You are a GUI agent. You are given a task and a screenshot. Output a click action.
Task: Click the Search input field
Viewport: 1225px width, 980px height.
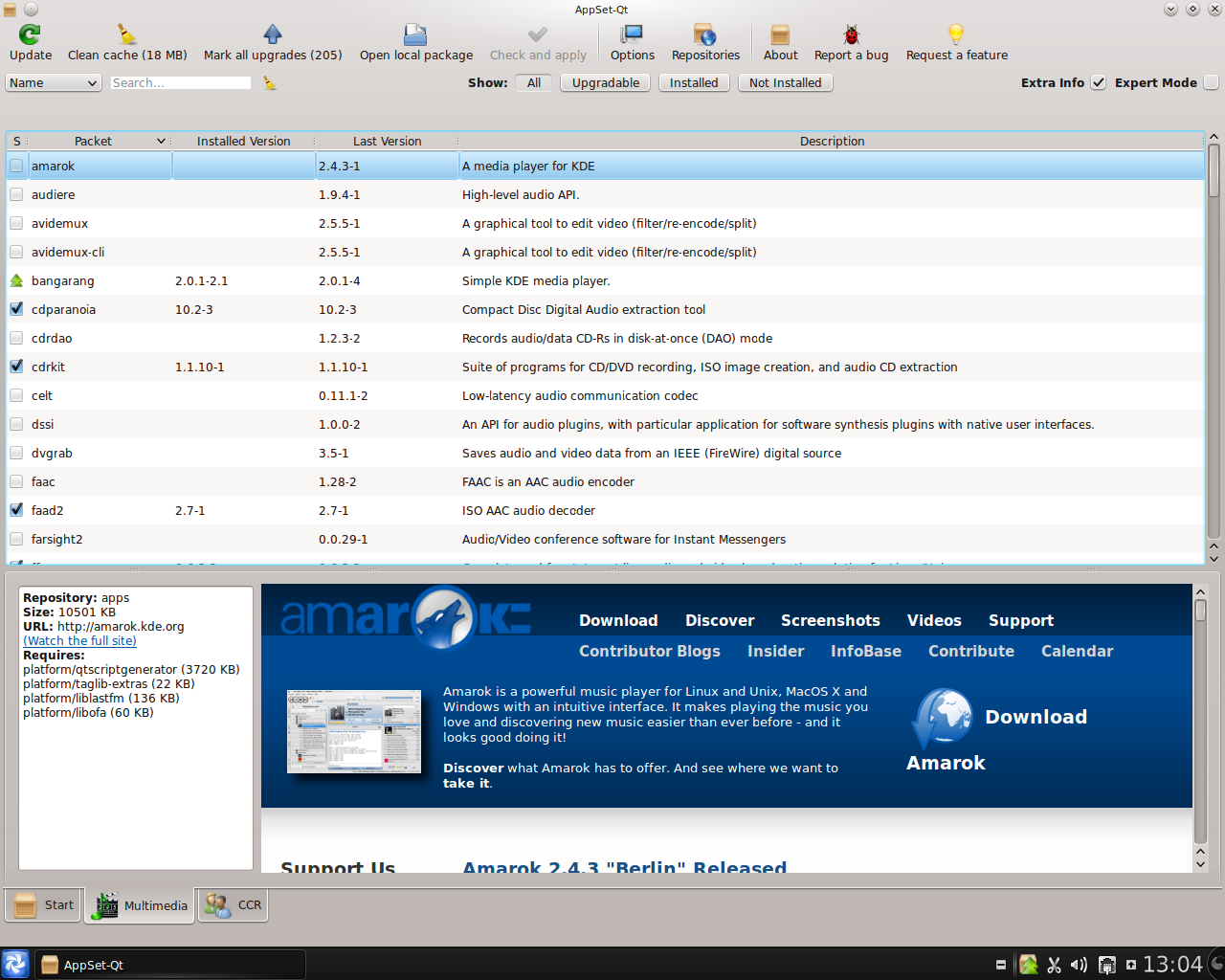181,83
